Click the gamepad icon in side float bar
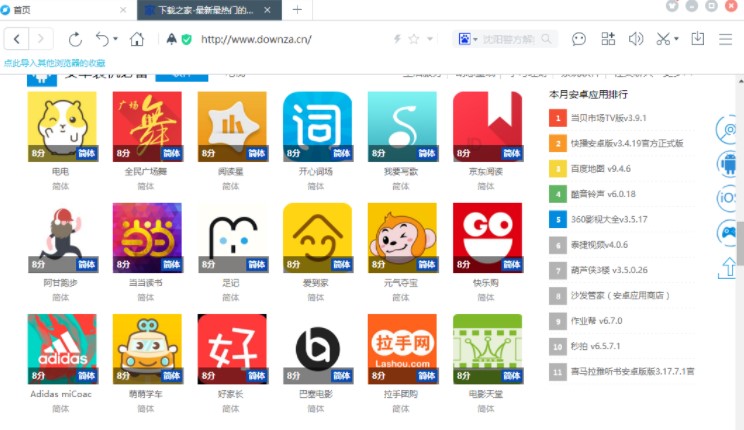This screenshot has height=430, width=744. coord(729,234)
